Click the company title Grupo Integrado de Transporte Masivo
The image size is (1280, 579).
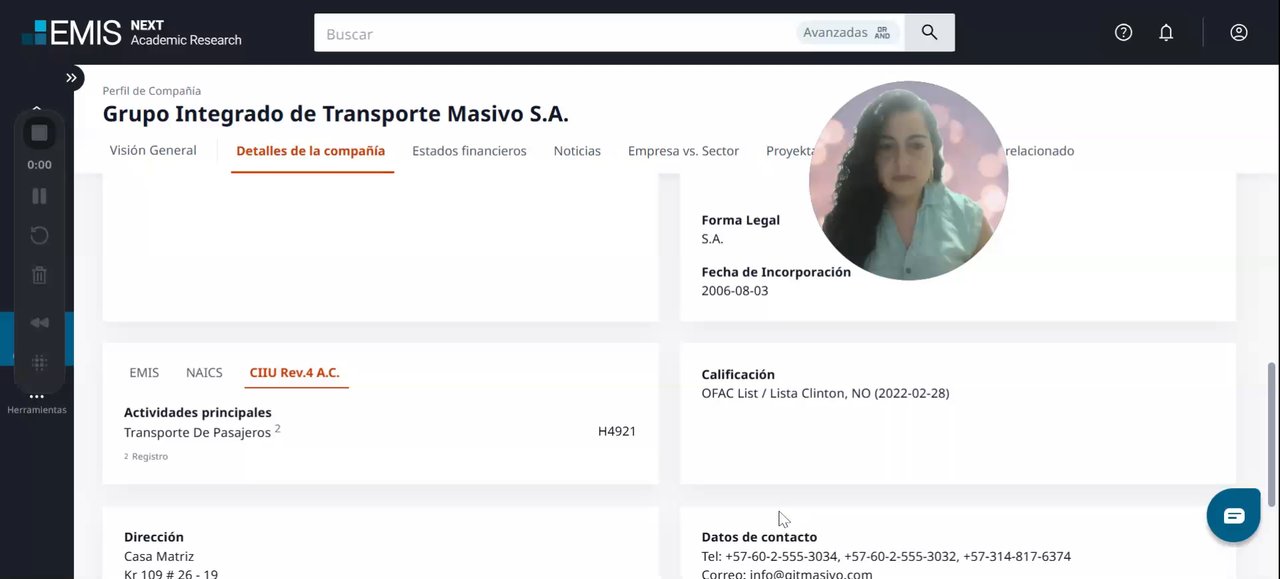[x=335, y=114]
